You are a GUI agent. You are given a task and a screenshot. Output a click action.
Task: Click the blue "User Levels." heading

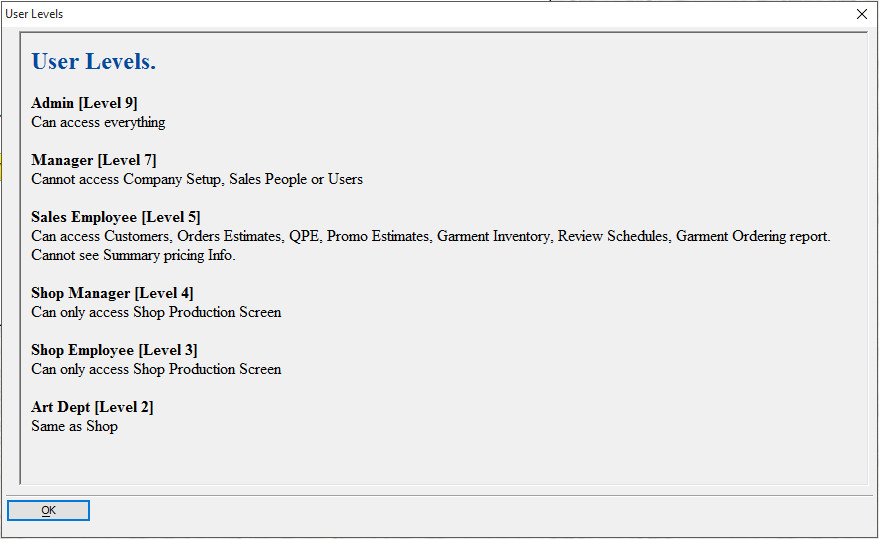click(x=93, y=61)
